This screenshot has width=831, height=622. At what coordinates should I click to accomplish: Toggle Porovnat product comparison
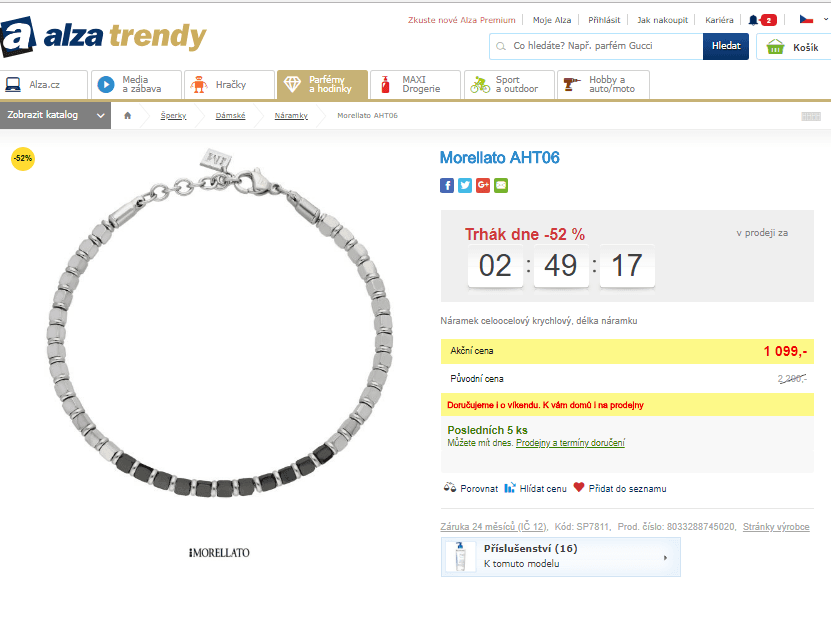click(x=471, y=489)
